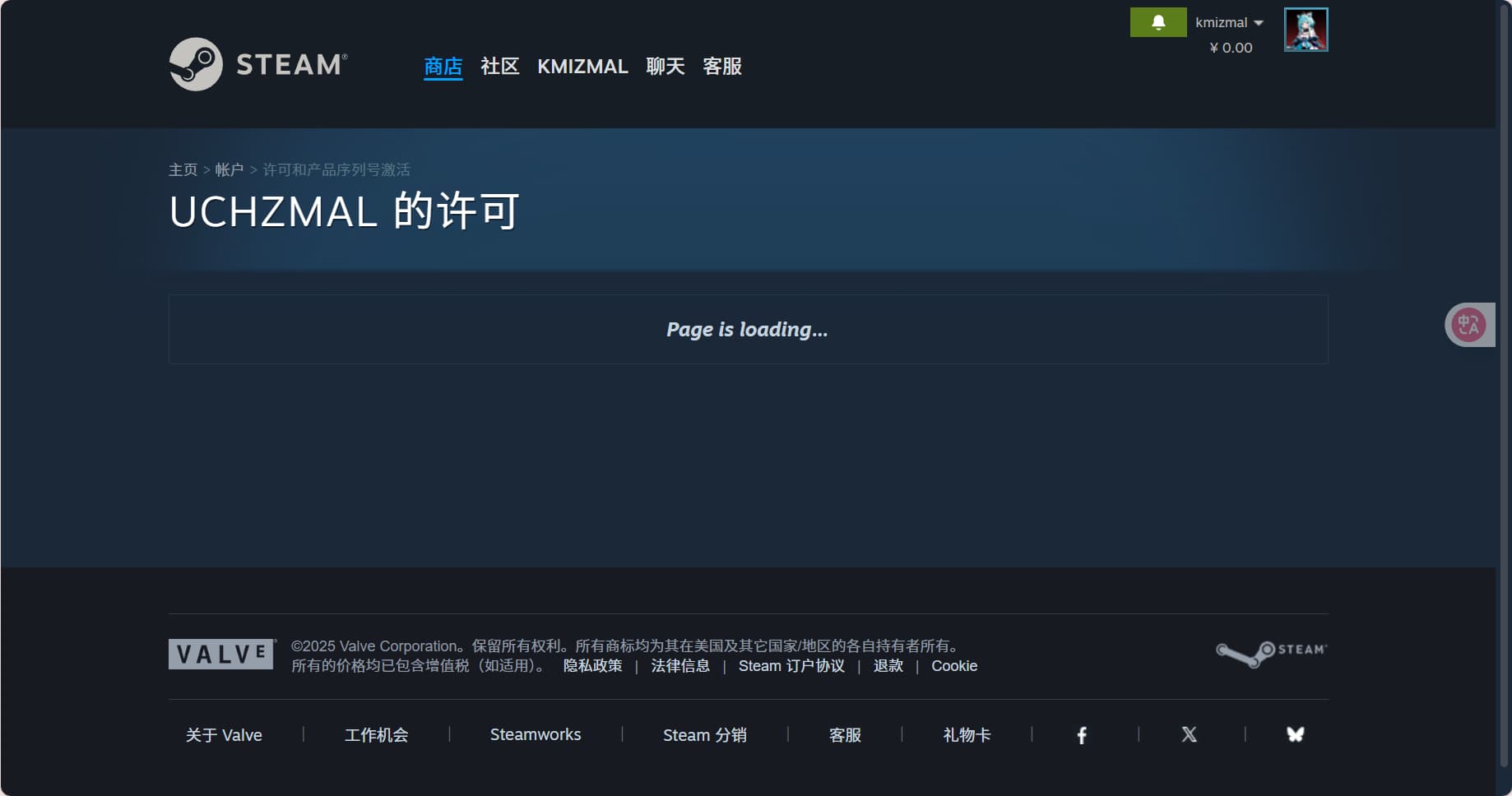Click the Steam logo in header
Screen dimensions: 1512x796
(258, 64)
